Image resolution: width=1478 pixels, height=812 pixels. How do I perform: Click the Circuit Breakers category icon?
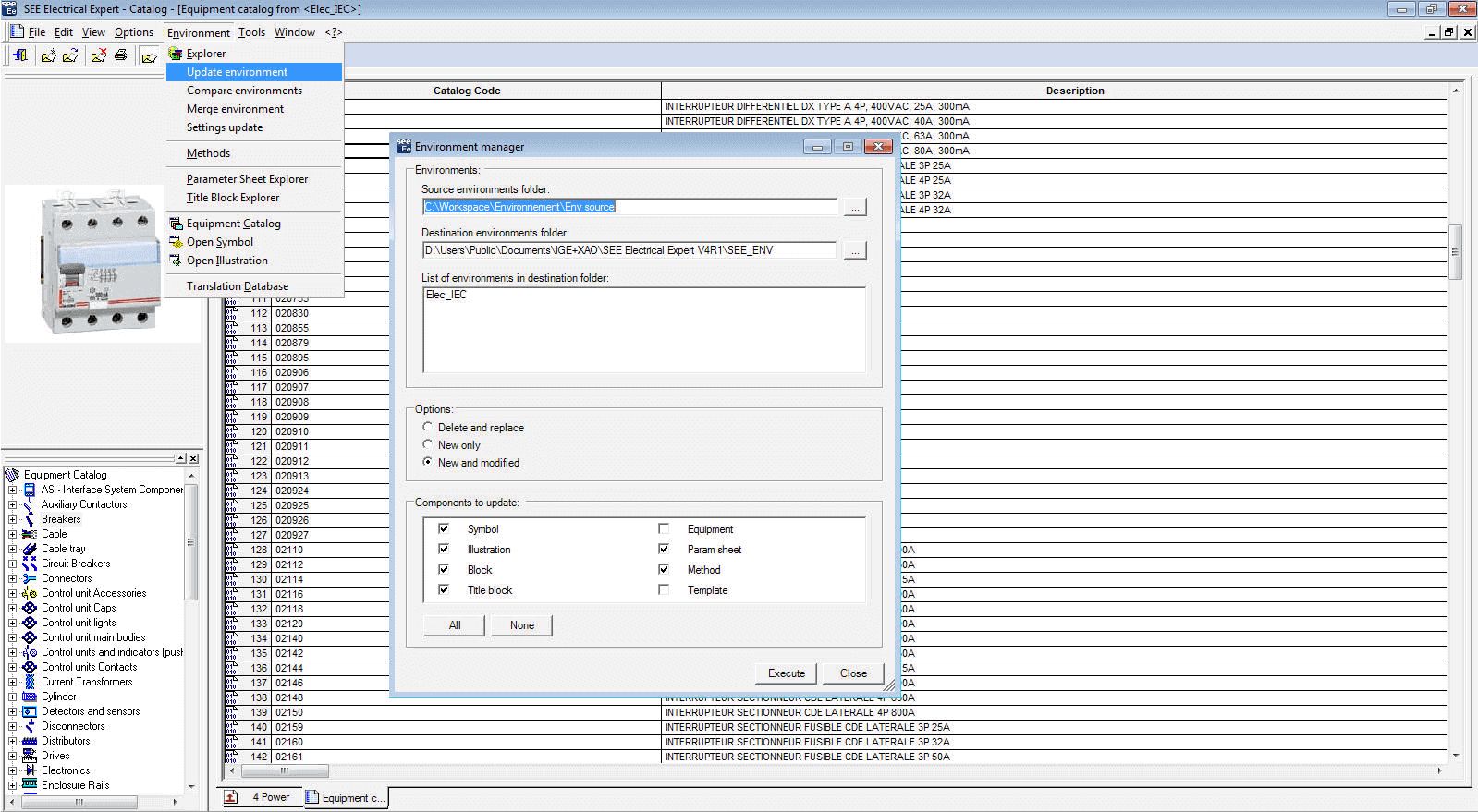(x=30, y=564)
